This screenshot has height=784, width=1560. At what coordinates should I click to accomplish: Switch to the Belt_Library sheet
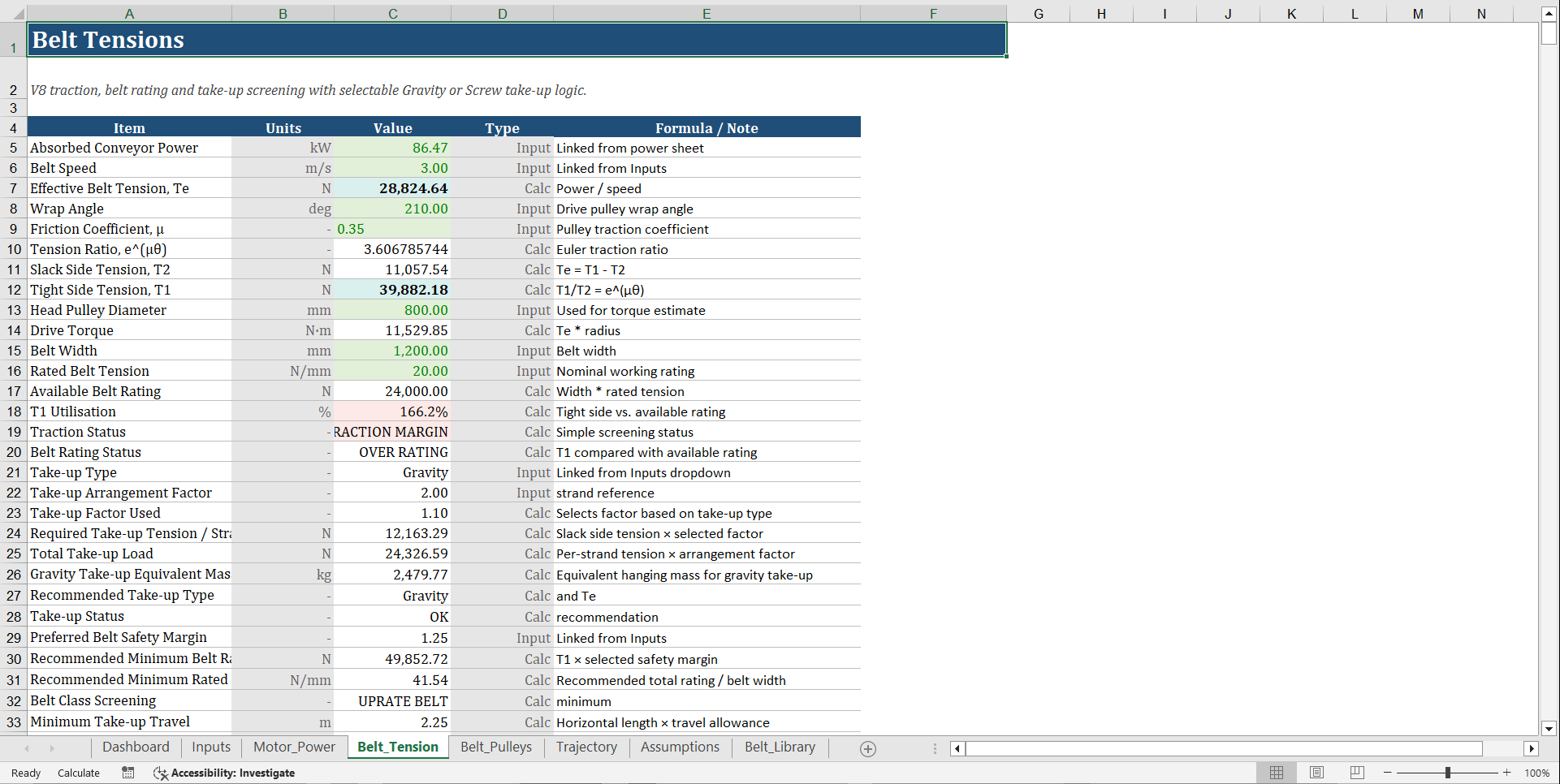779,747
